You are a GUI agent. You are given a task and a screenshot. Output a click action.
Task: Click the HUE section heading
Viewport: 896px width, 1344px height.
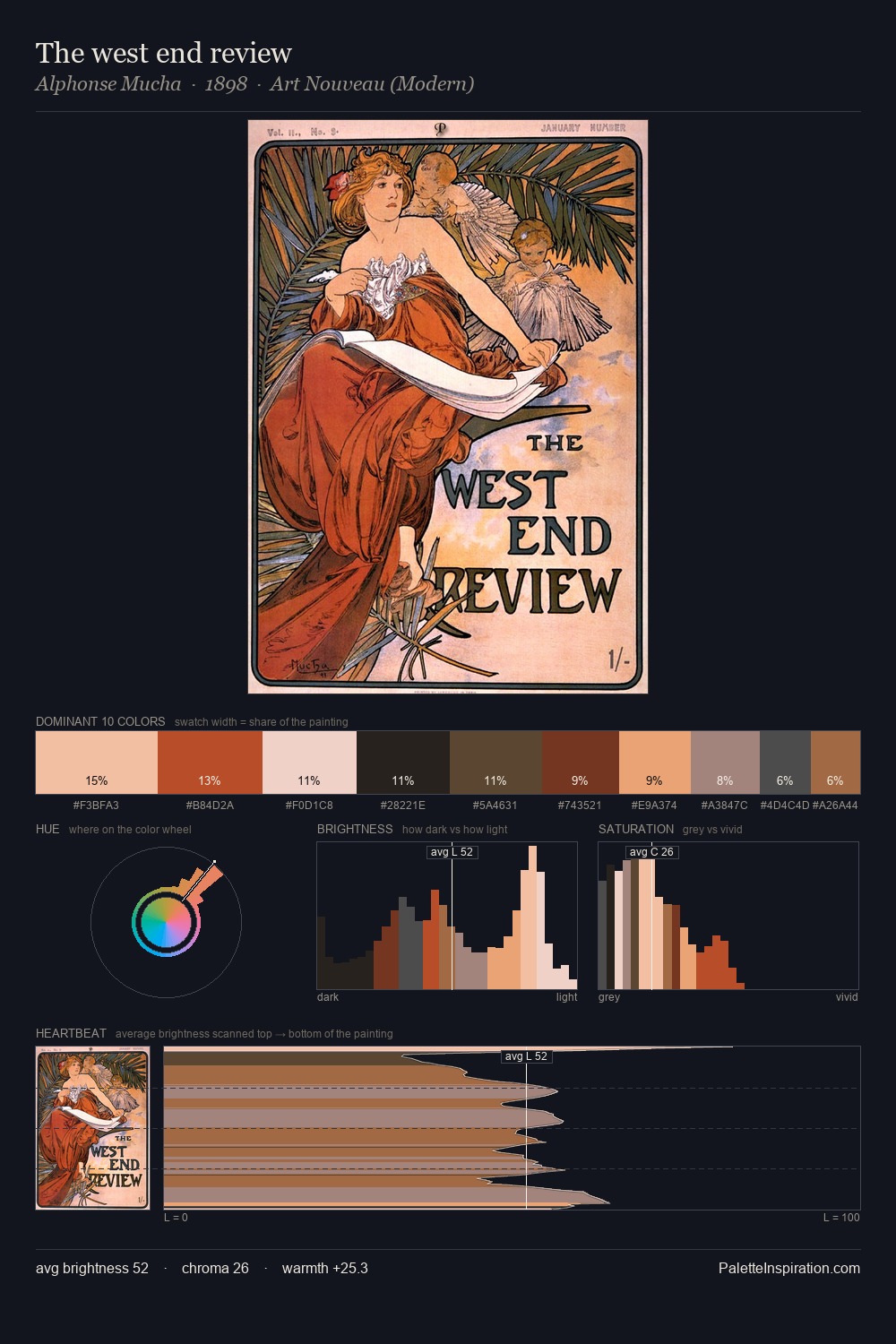coord(47,829)
